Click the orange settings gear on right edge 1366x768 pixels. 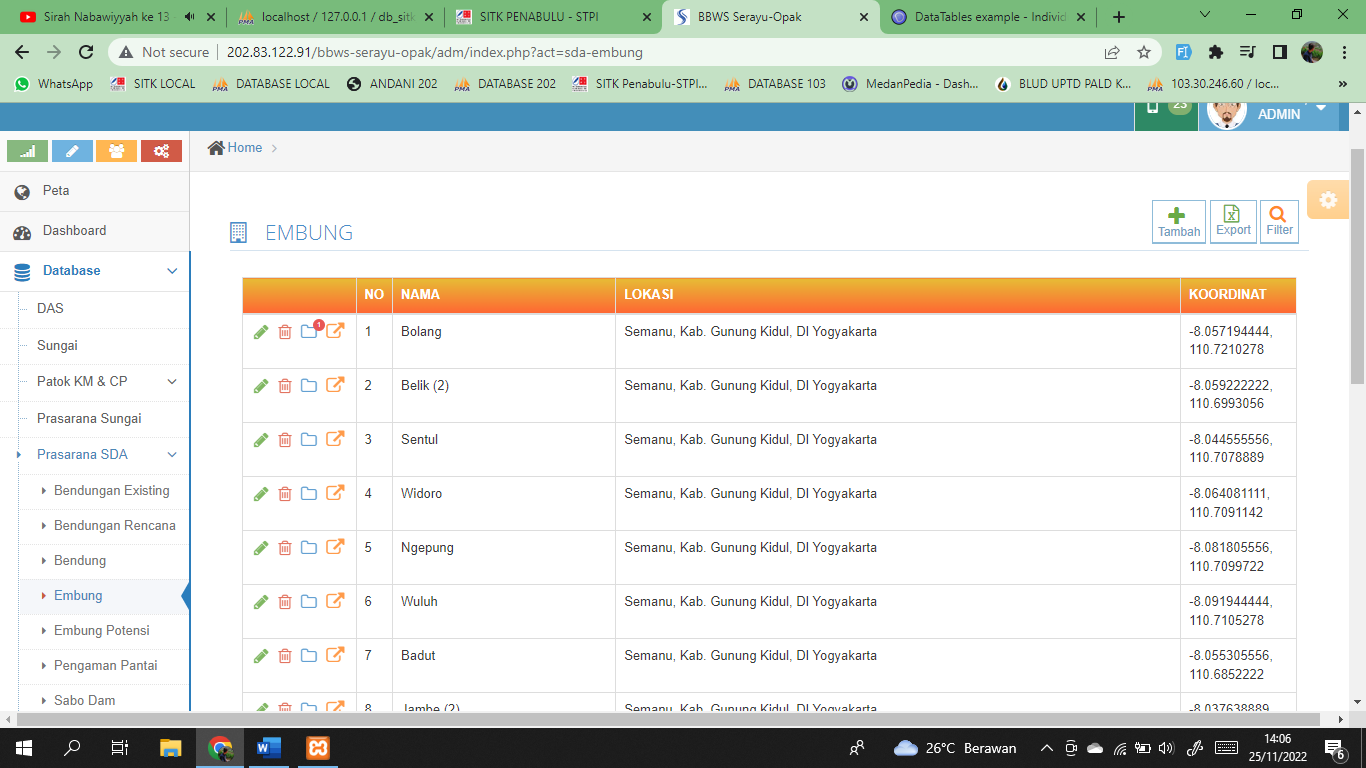pyautogui.click(x=1328, y=200)
